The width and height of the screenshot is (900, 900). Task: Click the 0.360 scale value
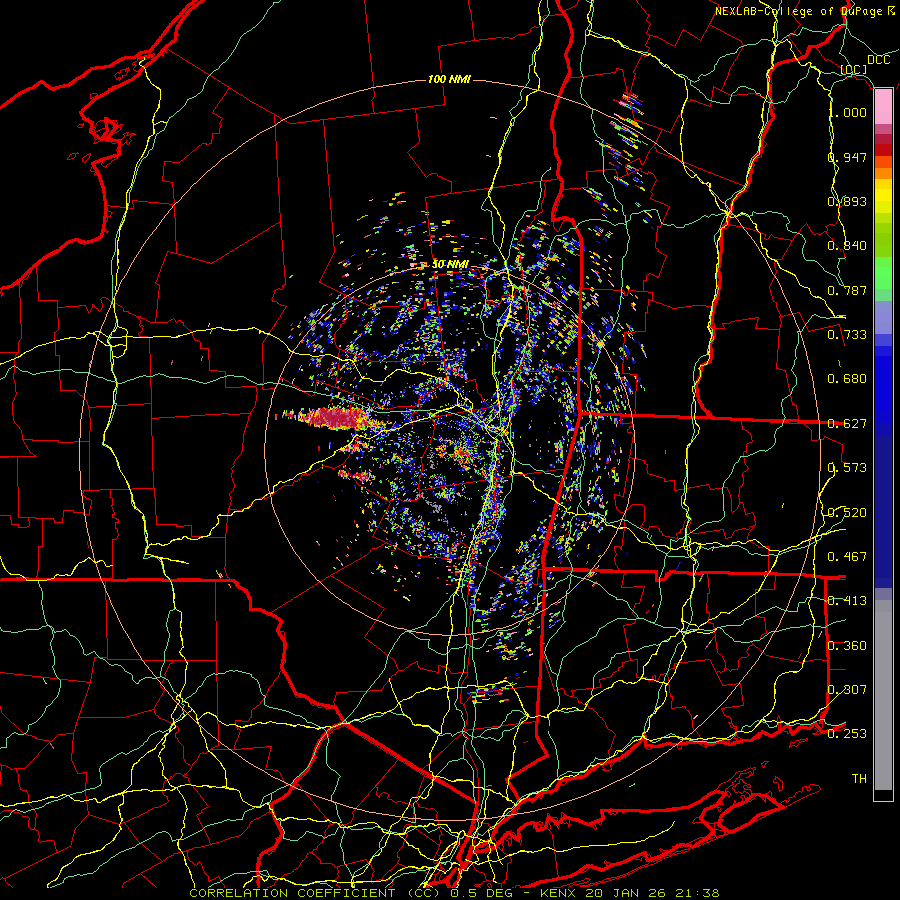(847, 646)
